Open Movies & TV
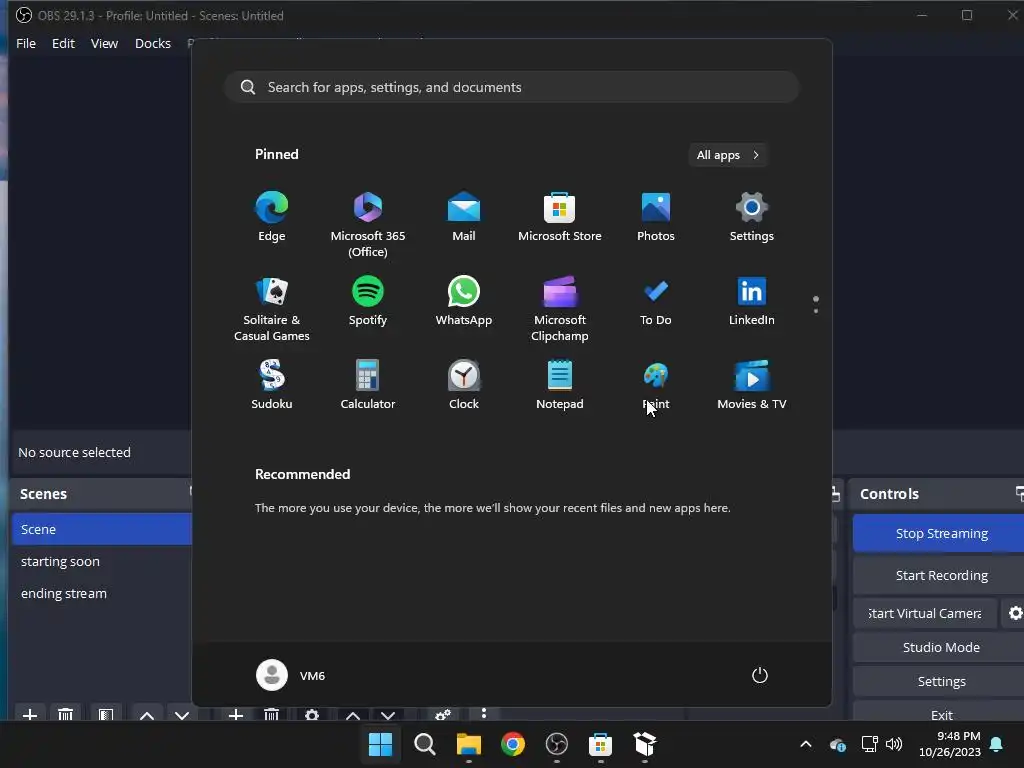 [752, 385]
